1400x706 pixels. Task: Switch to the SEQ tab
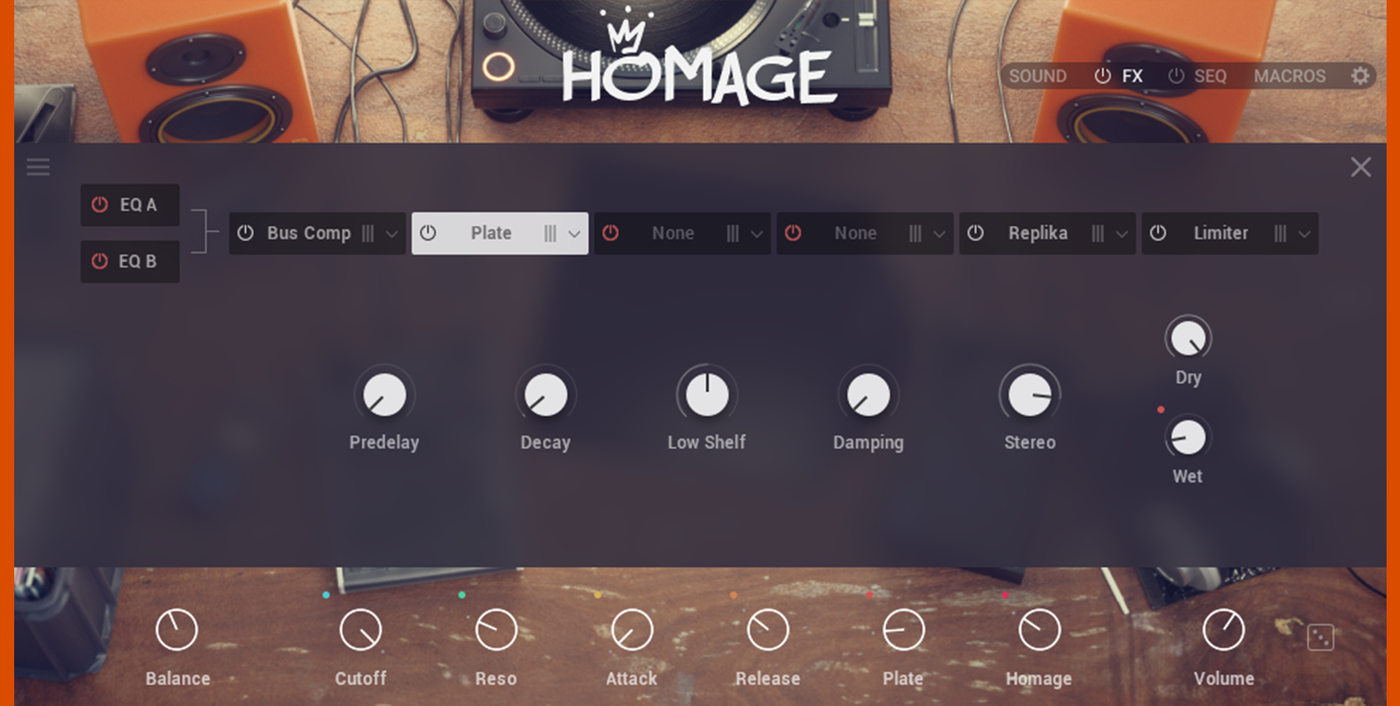point(1210,76)
